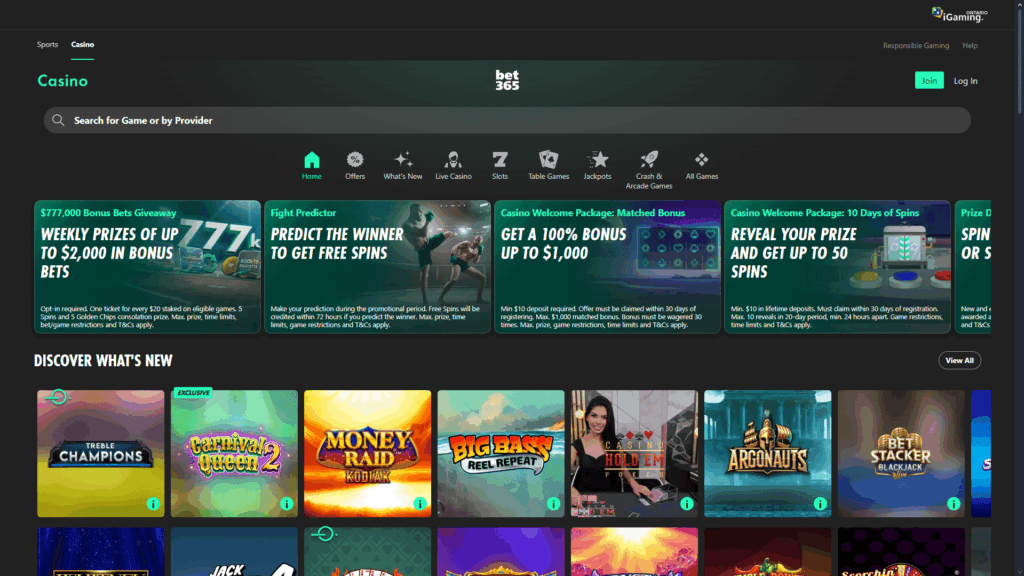Image resolution: width=1024 pixels, height=576 pixels.
Task: Select the All Games icon
Action: 701,160
